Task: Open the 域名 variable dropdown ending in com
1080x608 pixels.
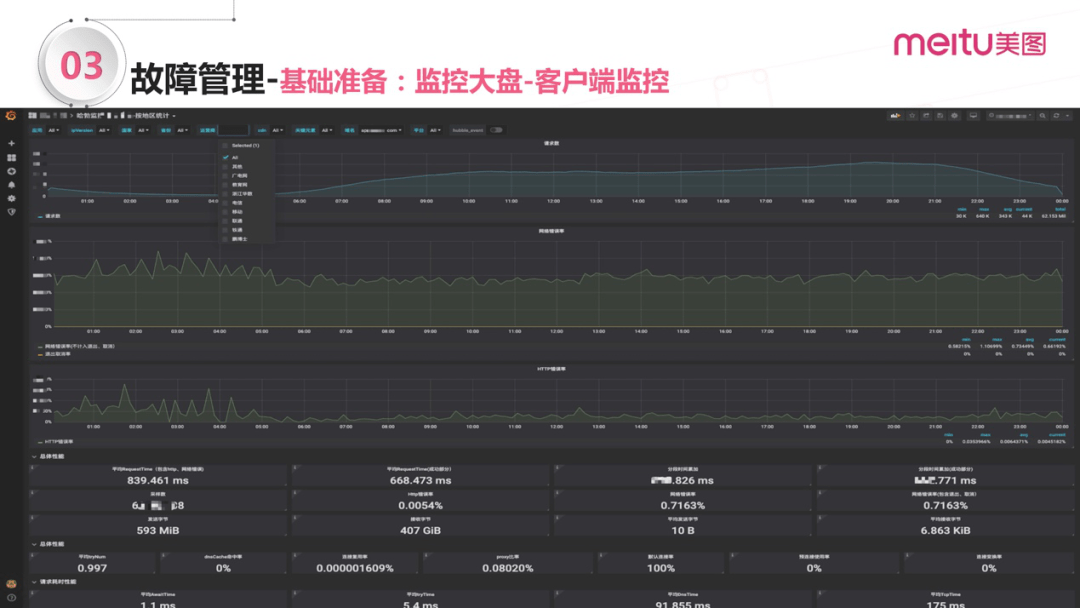Action: coord(381,130)
